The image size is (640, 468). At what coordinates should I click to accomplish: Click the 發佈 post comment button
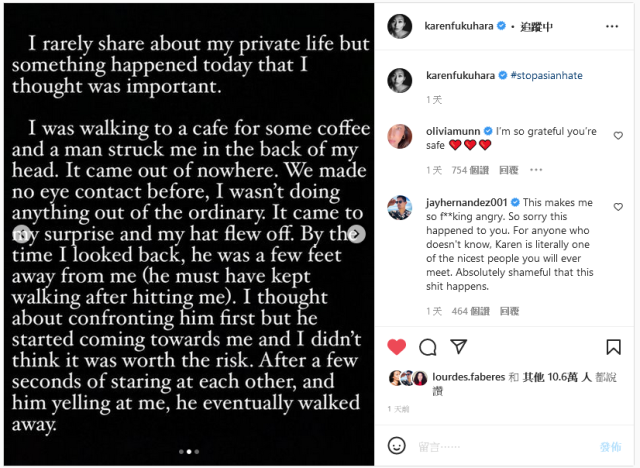[x=610, y=445]
